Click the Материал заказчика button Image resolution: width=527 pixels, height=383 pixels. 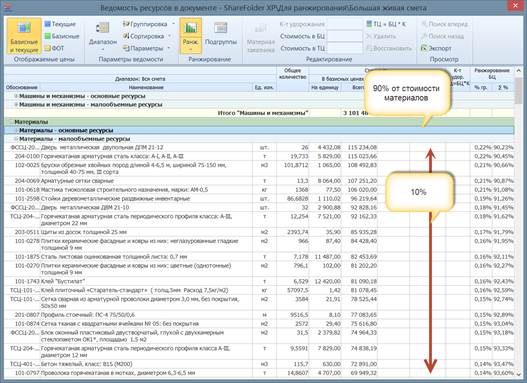point(260,37)
